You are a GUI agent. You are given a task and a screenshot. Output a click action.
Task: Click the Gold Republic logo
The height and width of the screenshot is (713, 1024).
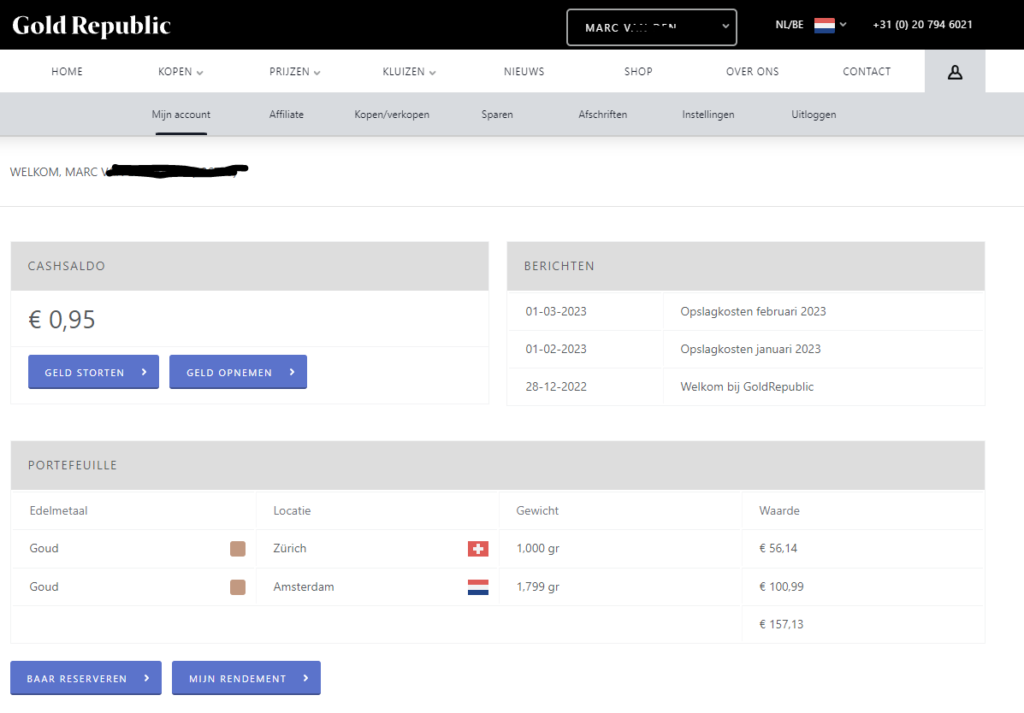click(x=92, y=26)
